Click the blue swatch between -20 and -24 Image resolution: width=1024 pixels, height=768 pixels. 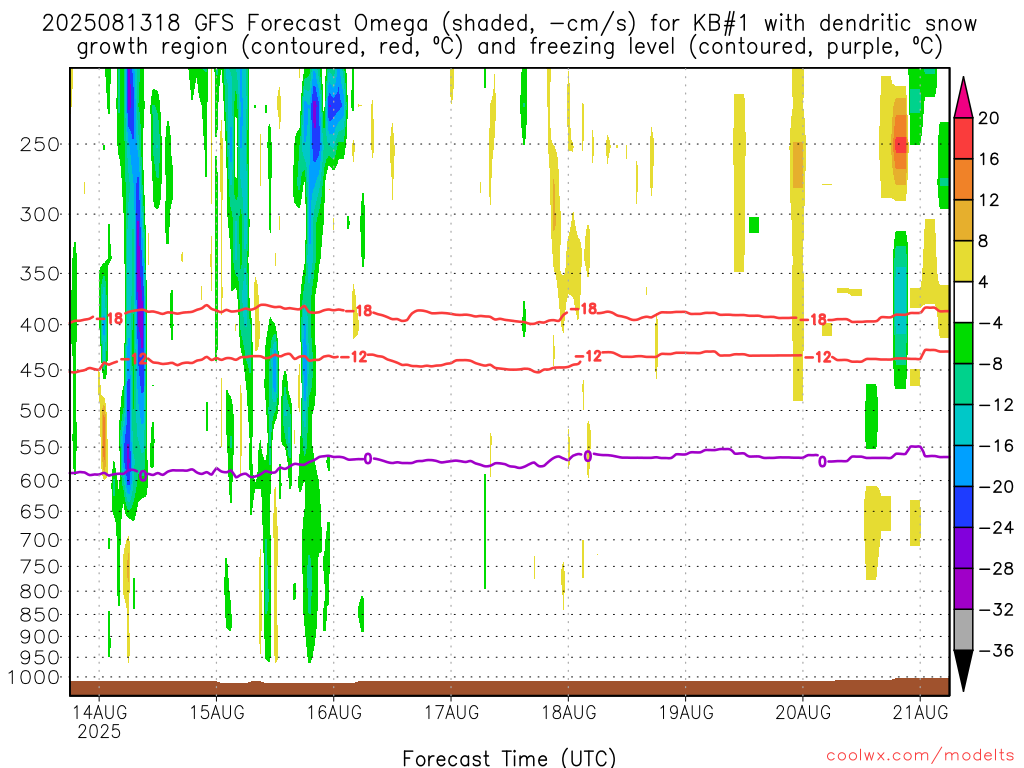click(963, 507)
